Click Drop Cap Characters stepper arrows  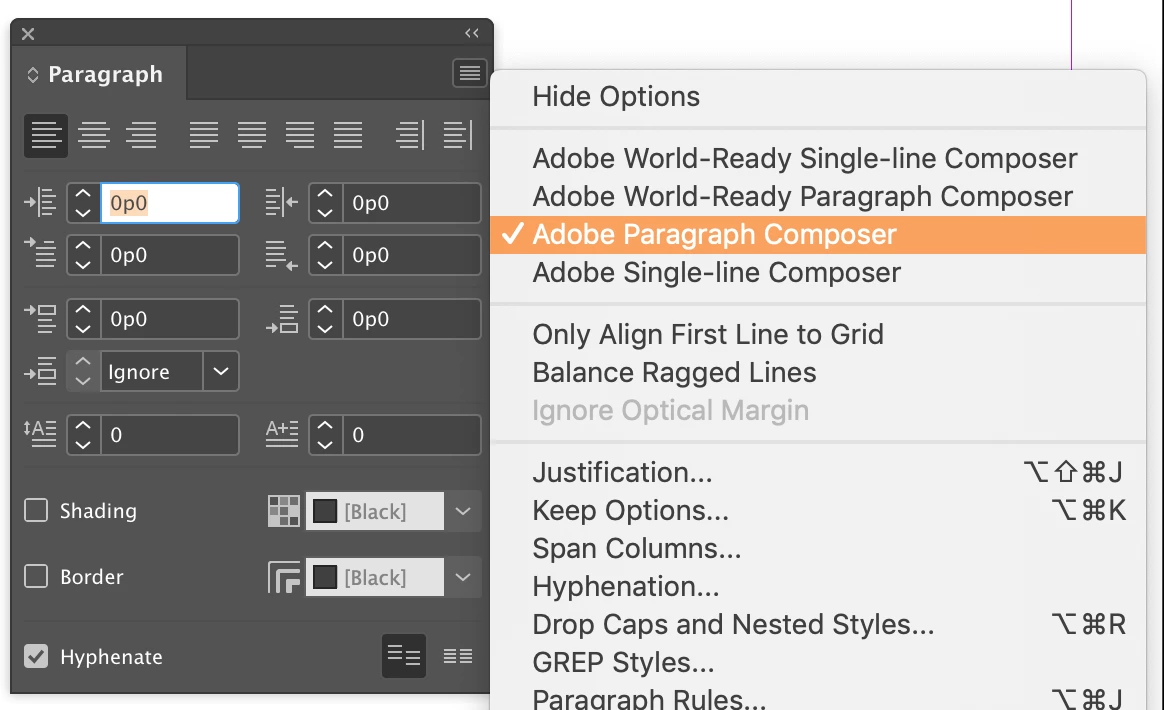point(325,434)
